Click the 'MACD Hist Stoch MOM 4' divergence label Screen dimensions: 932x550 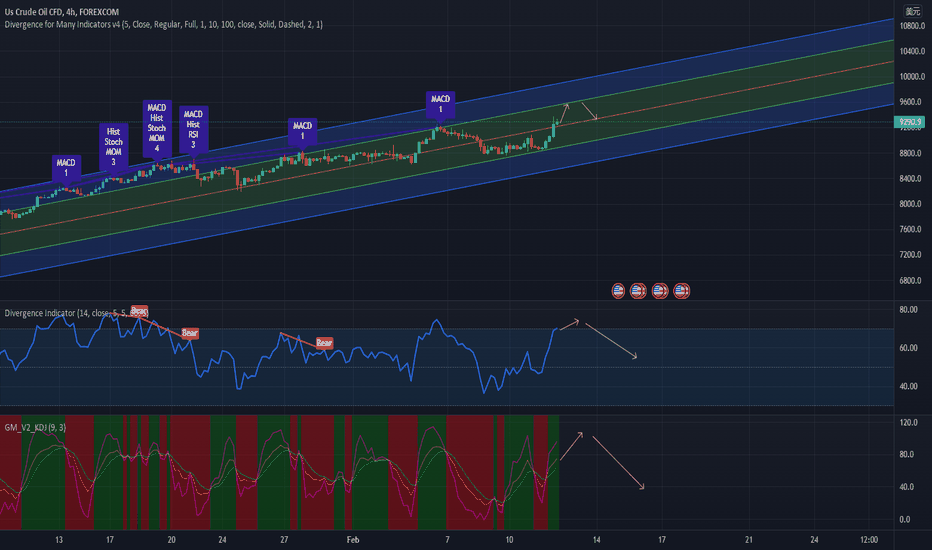click(x=157, y=128)
